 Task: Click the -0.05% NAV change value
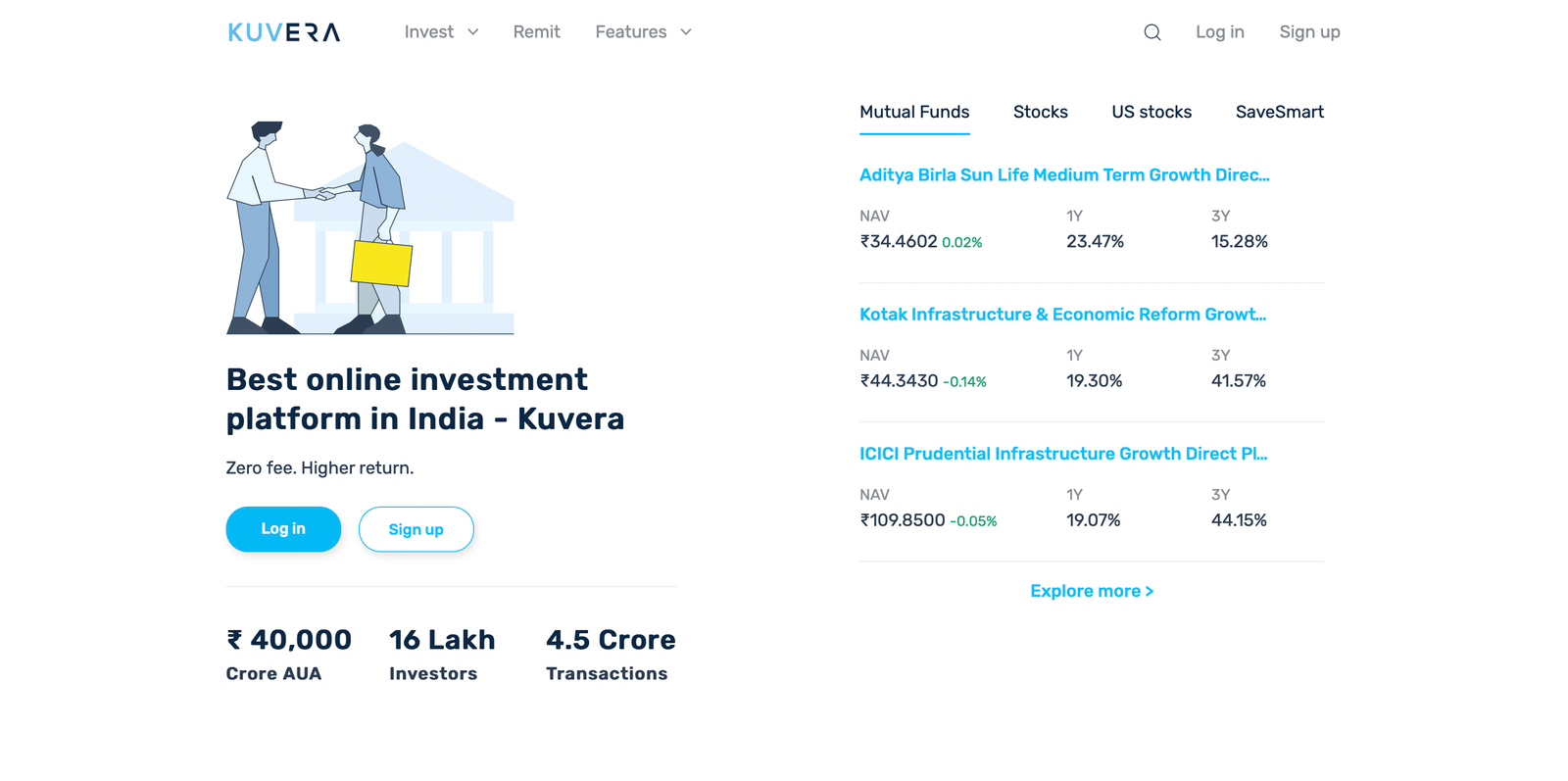click(x=974, y=521)
